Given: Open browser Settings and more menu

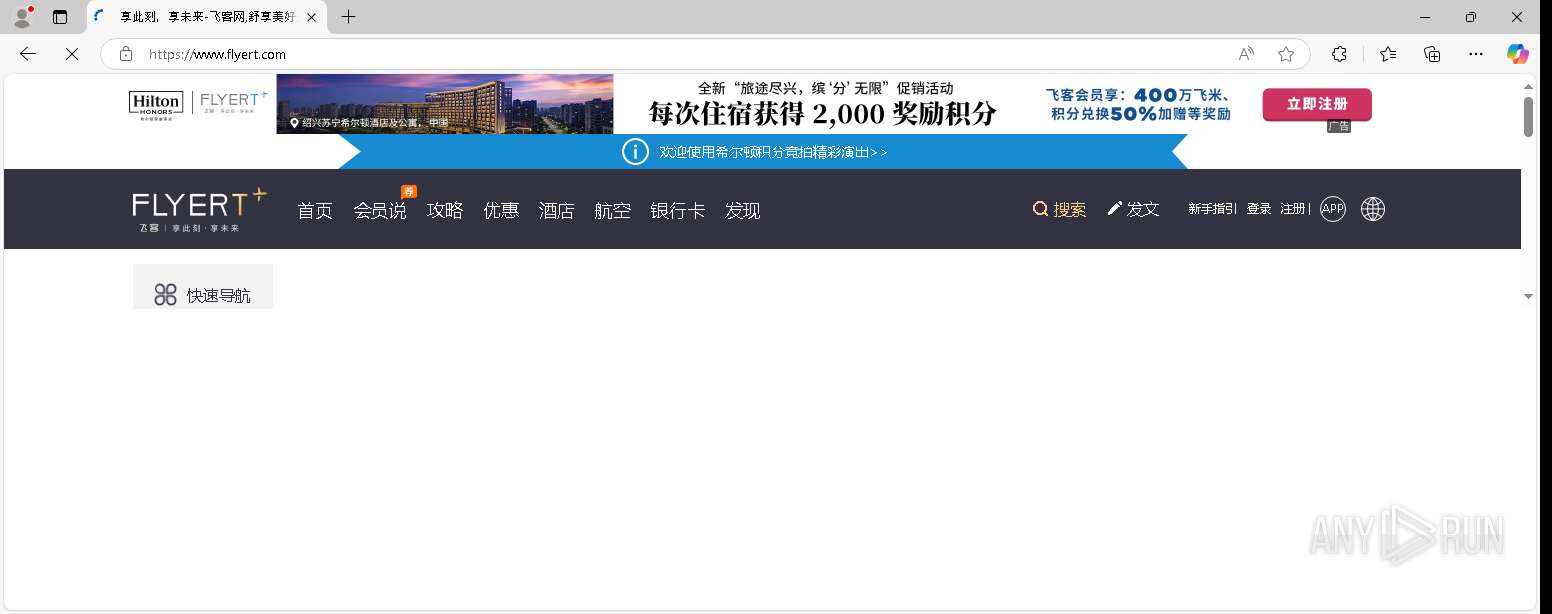Looking at the screenshot, I should pos(1476,54).
